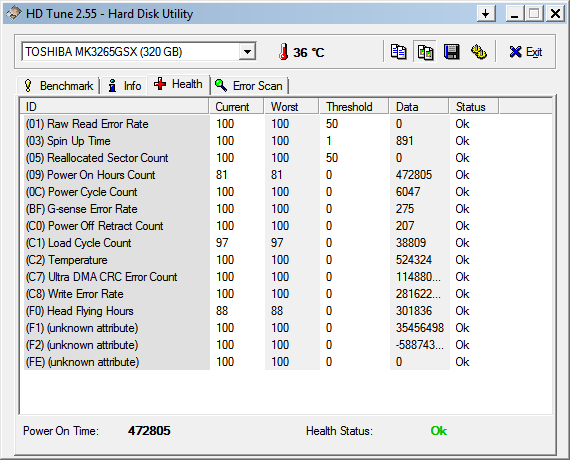Switch to the Info tab

coord(125,86)
